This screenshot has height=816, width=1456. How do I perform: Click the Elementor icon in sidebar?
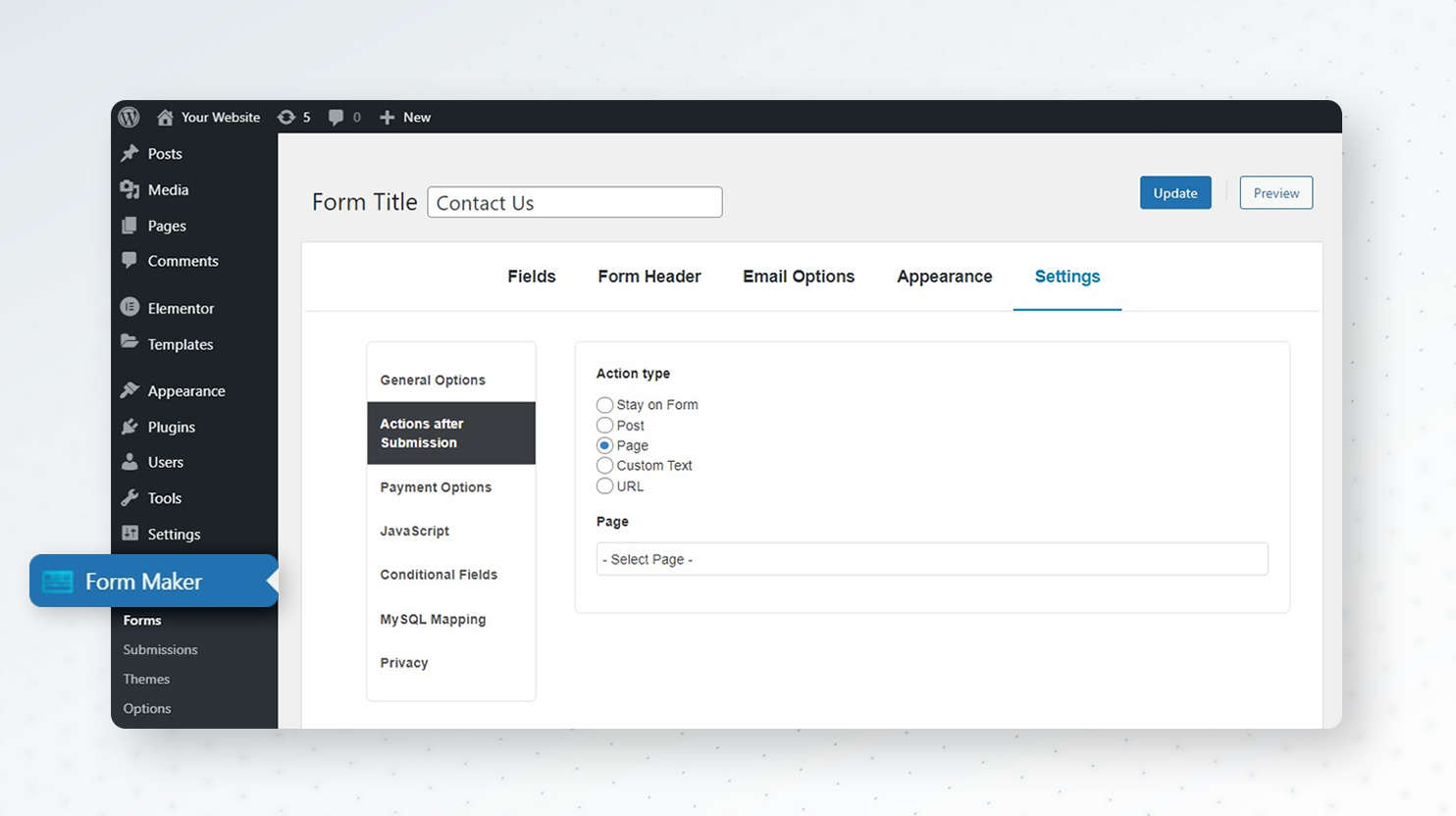(130, 307)
